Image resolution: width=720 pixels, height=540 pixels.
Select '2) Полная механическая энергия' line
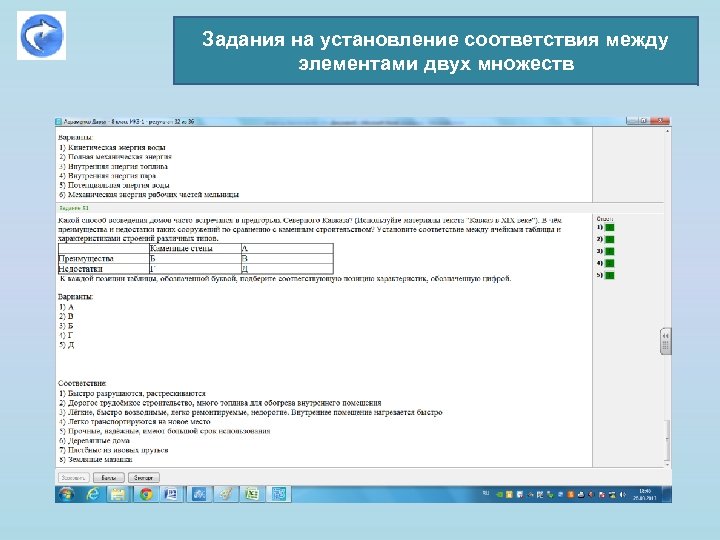click(x=115, y=157)
